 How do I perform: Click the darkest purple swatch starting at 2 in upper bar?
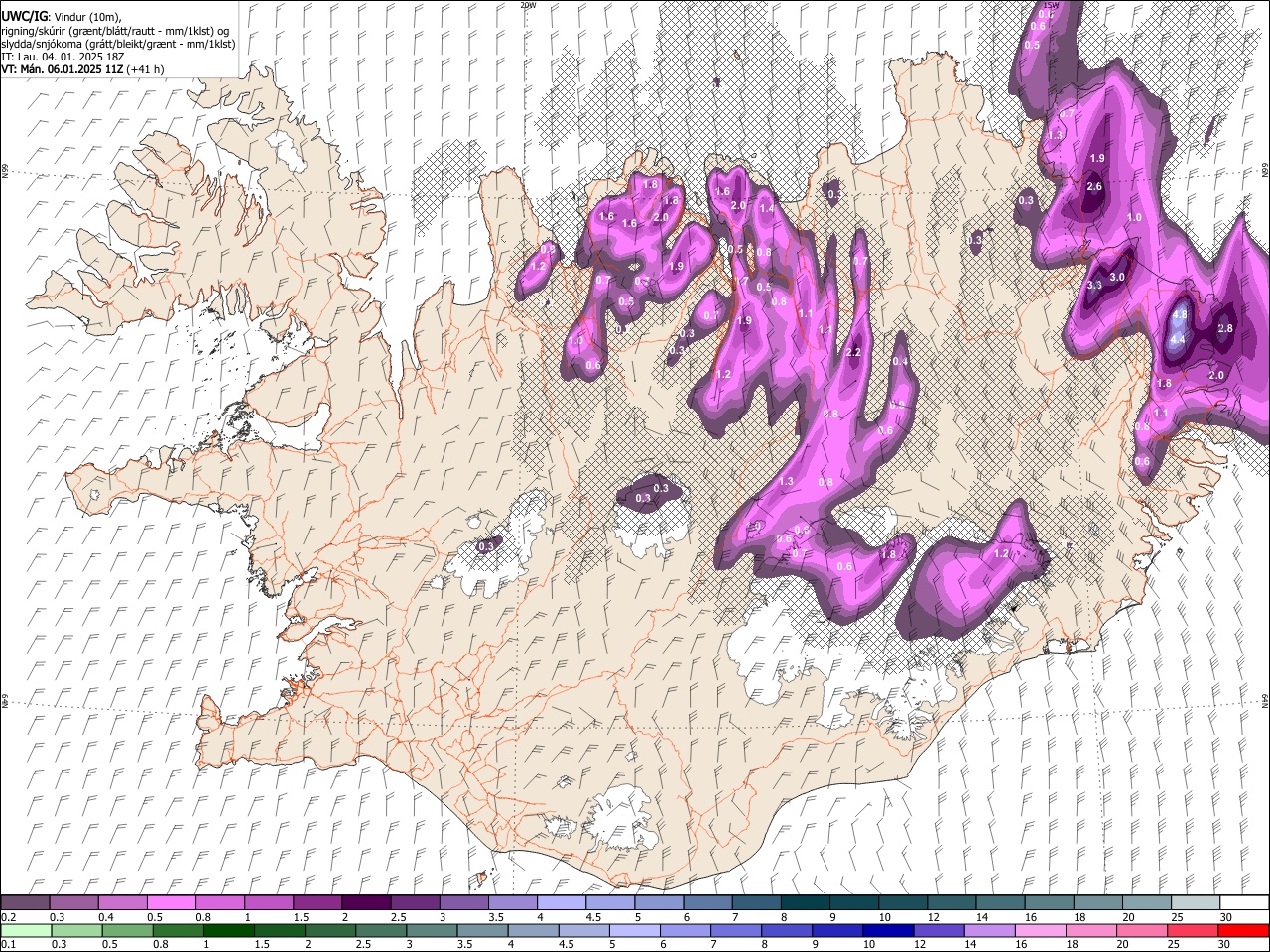pyautogui.click(x=365, y=903)
